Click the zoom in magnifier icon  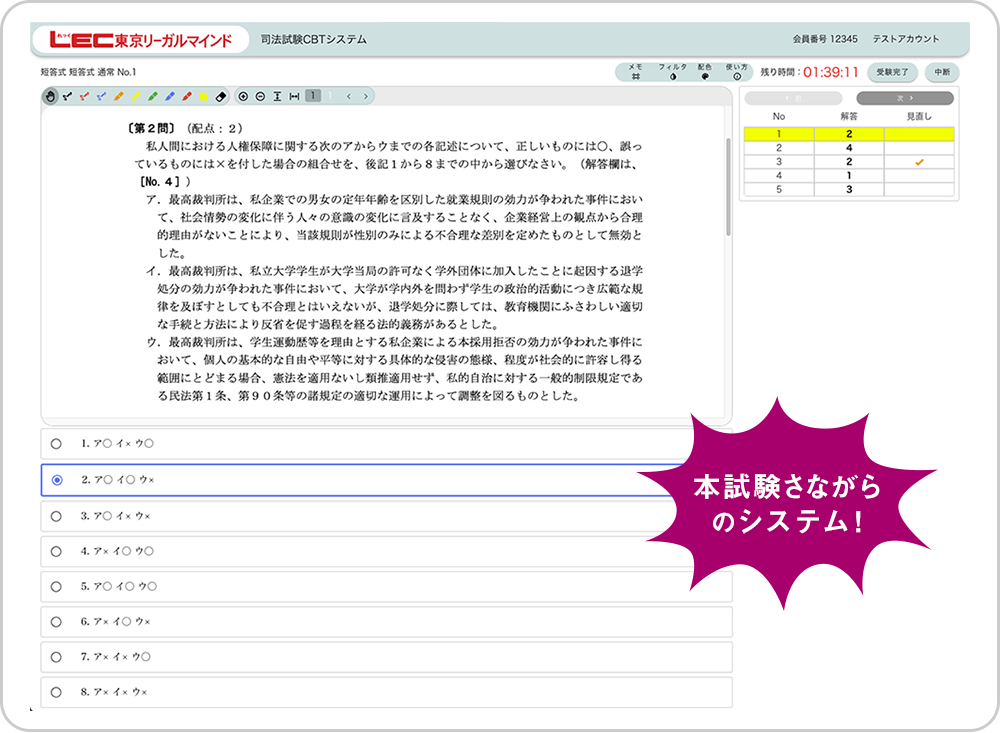(244, 96)
